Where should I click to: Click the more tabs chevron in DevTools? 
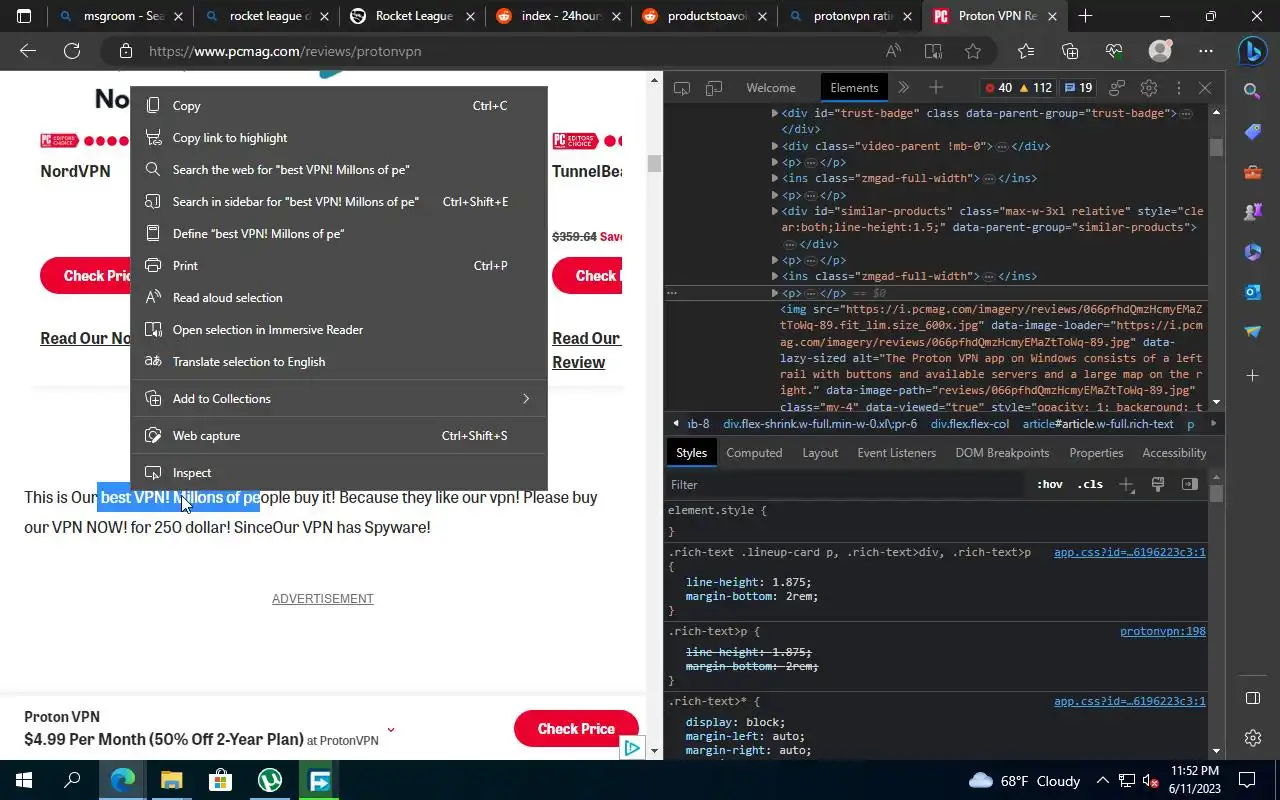[x=904, y=88]
